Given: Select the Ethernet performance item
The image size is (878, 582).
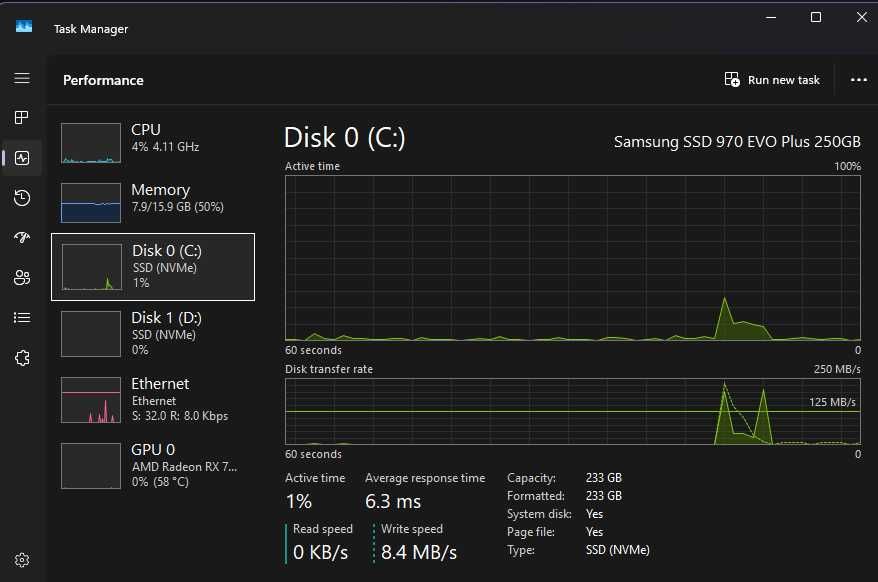Looking at the screenshot, I should (152, 400).
